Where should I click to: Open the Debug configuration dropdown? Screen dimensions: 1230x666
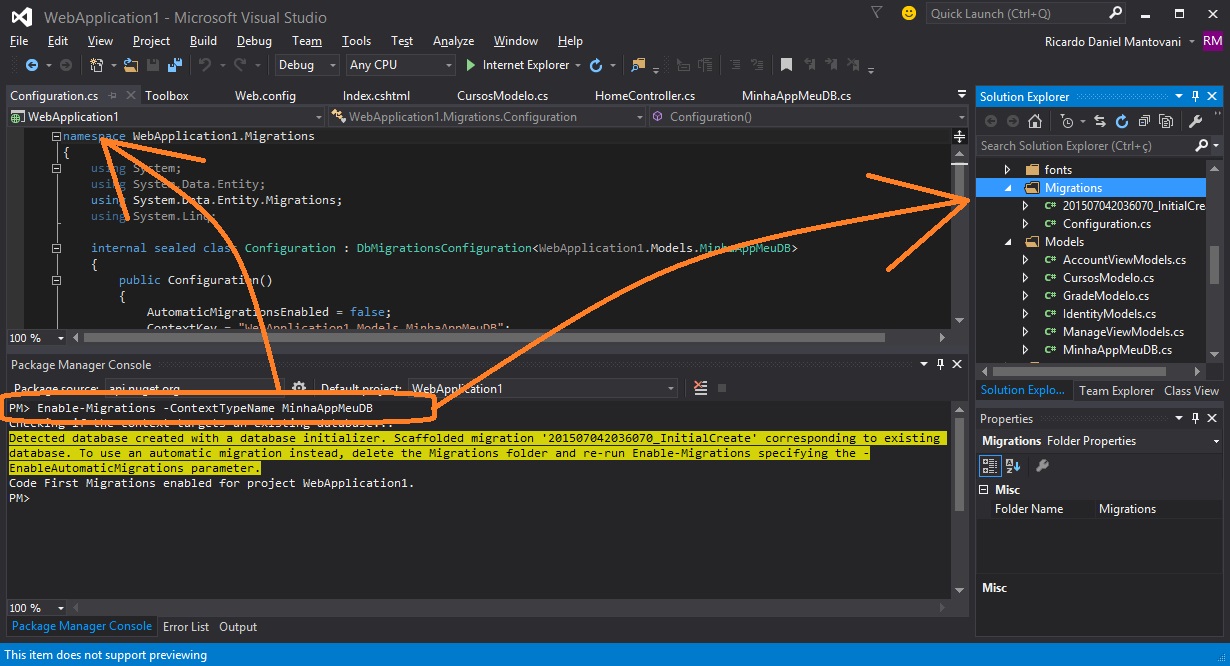pos(308,65)
